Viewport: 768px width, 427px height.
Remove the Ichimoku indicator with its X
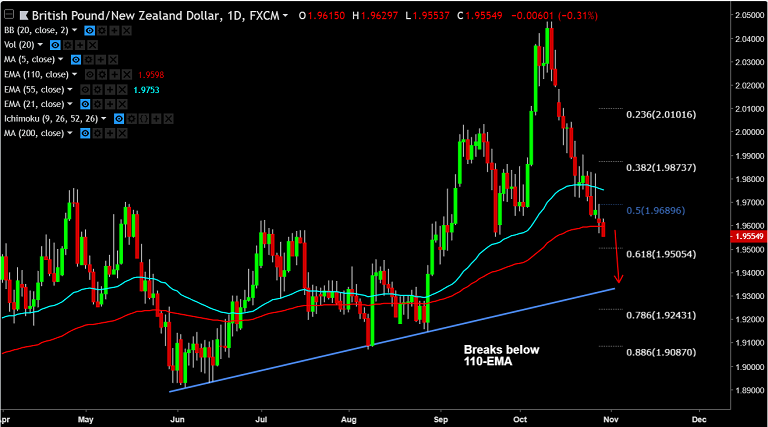(168, 119)
